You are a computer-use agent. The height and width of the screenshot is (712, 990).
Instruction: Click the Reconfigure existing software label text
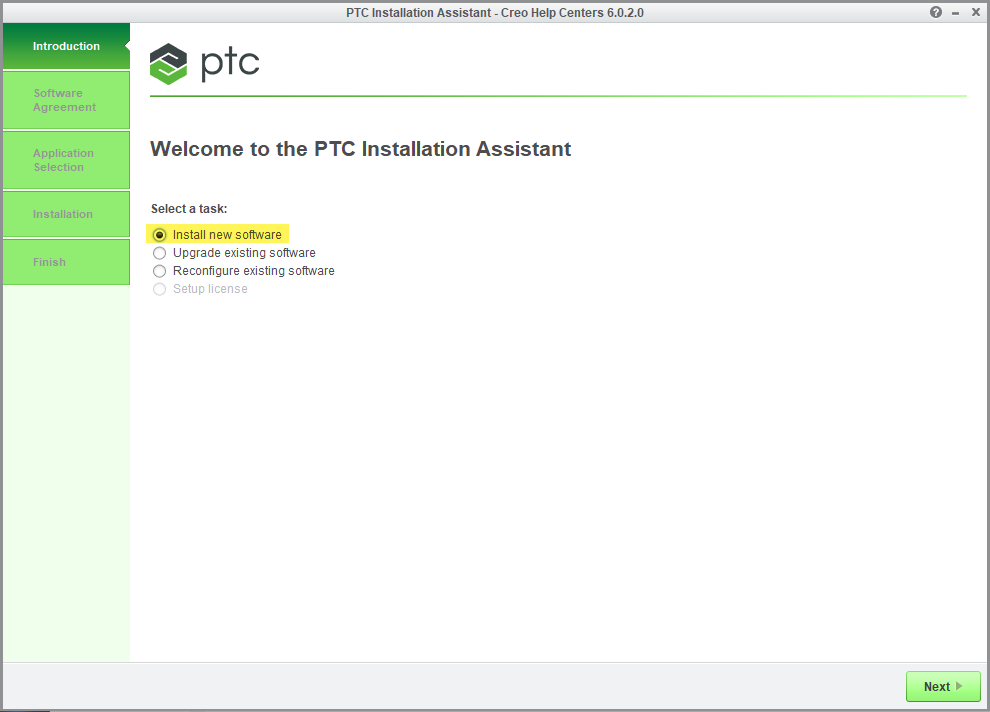point(253,271)
